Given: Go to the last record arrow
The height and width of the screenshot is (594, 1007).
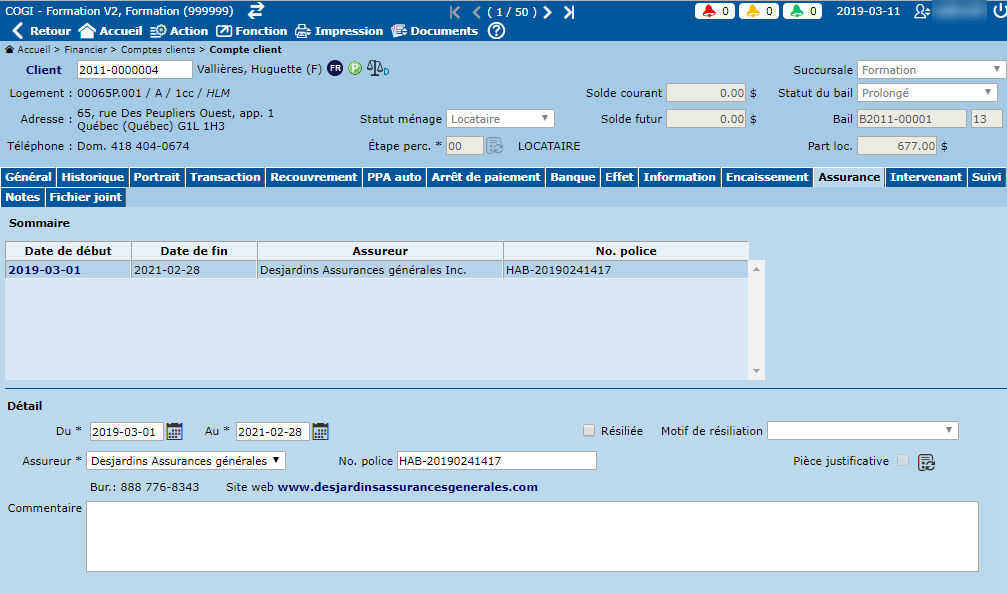Looking at the screenshot, I should point(569,12).
